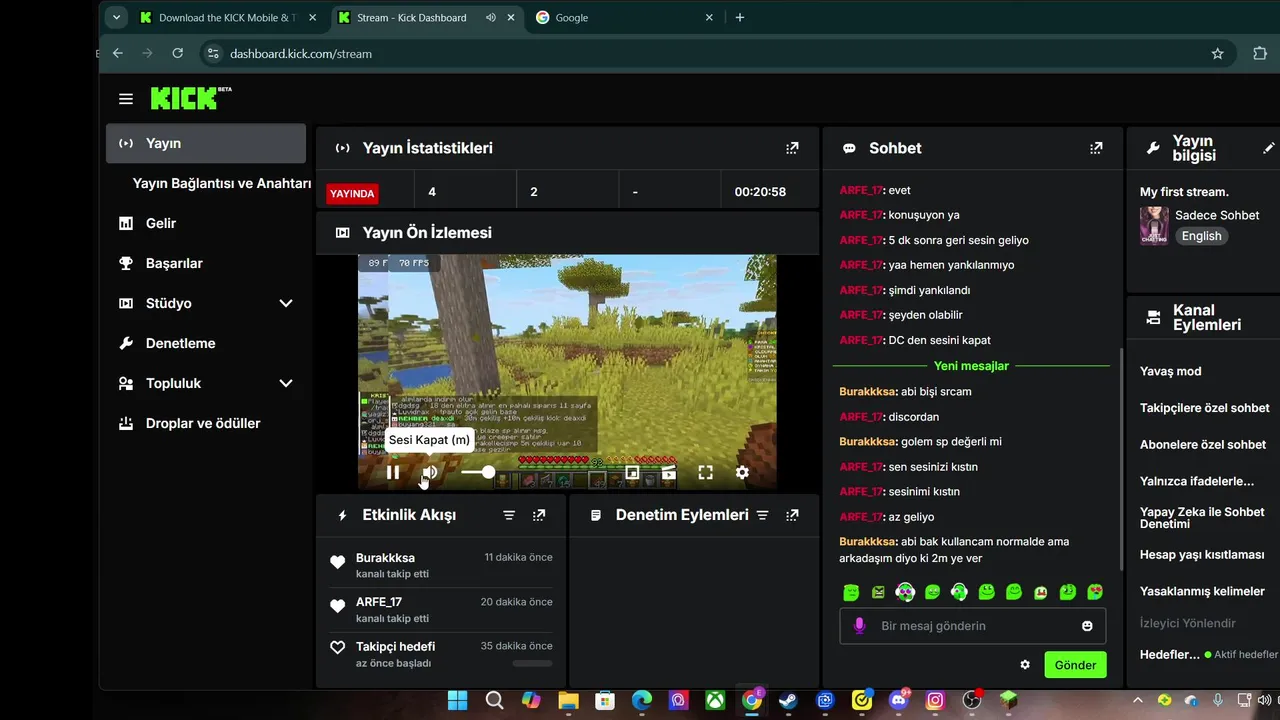Open the browser extensions puzzle icon
This screenshot has width=1280, height=720.
[x=1260, y=54]
